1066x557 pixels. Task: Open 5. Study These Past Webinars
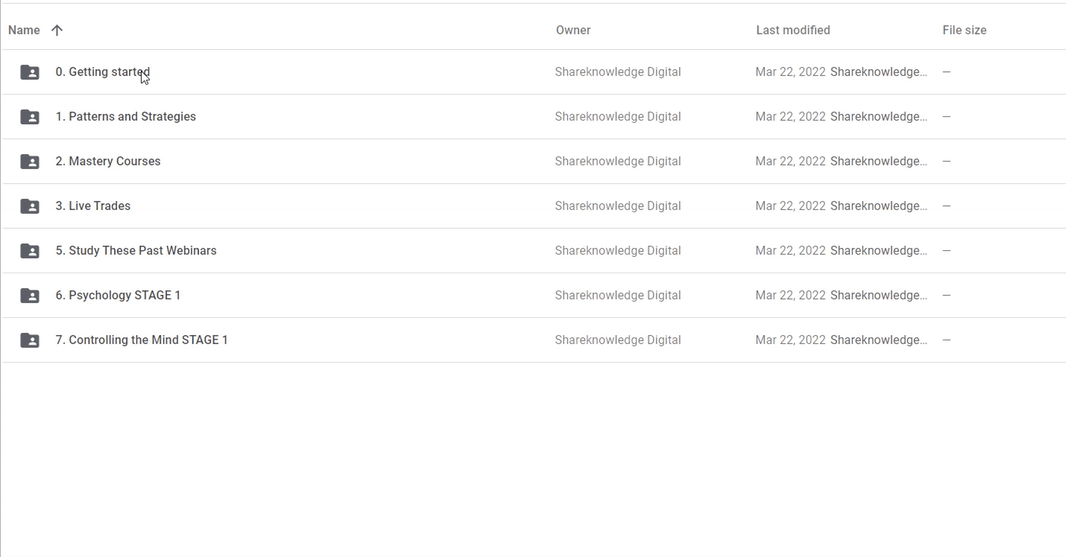point(136,251)
